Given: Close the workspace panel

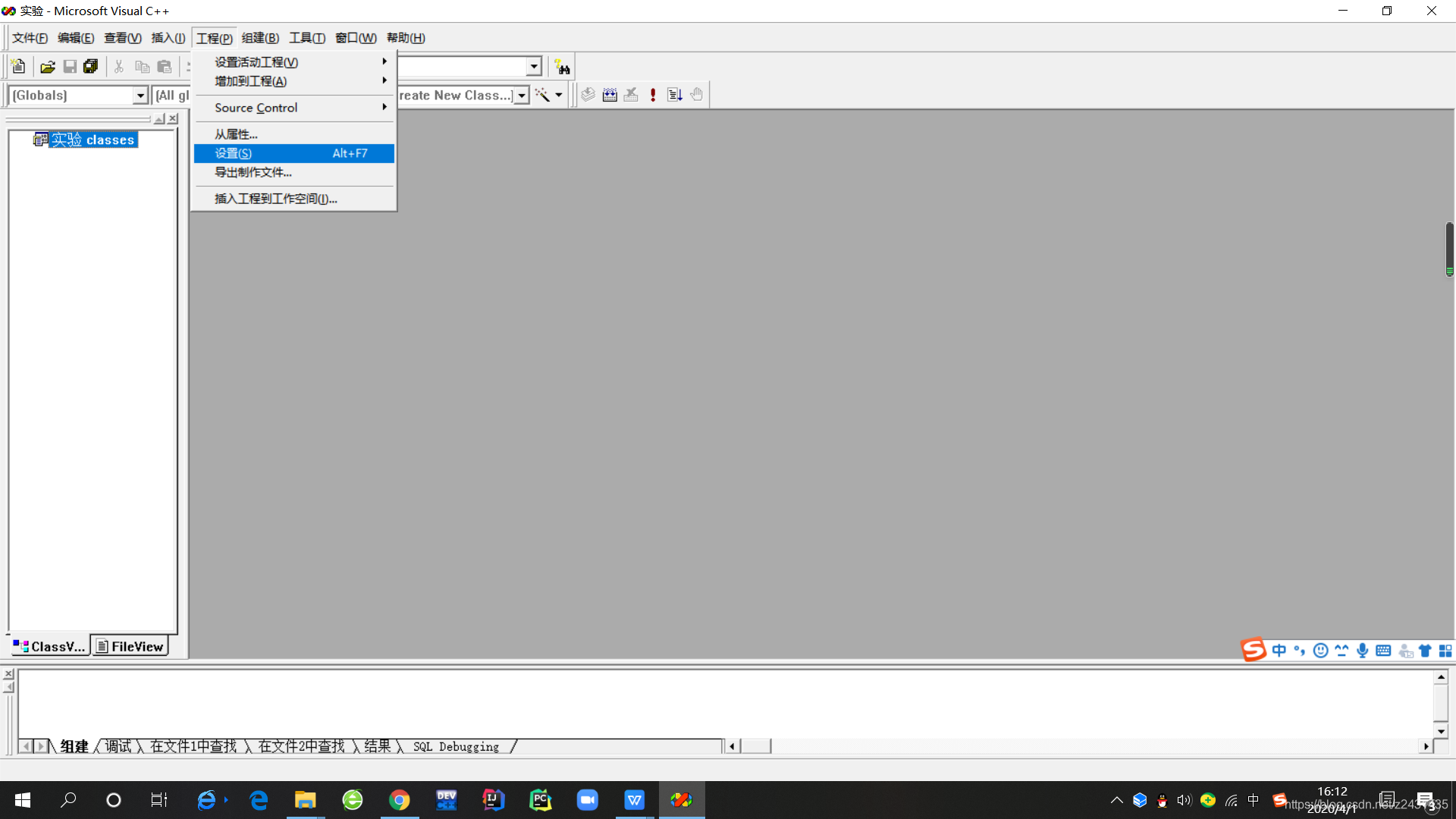Looking at the screenshot, I should click(173, 119).
